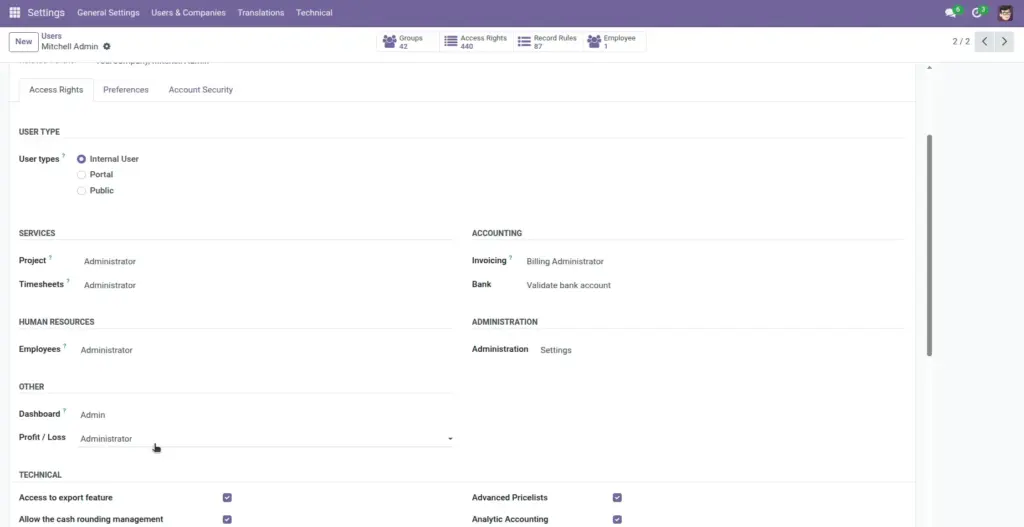
Task: Click the vertical scrollbar thumb
Action: click(929, 245)
